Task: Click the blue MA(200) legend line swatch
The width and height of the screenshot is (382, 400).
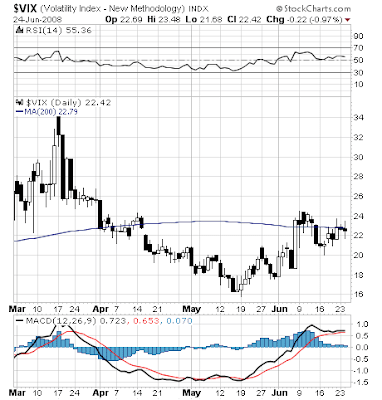Action: 19,112
